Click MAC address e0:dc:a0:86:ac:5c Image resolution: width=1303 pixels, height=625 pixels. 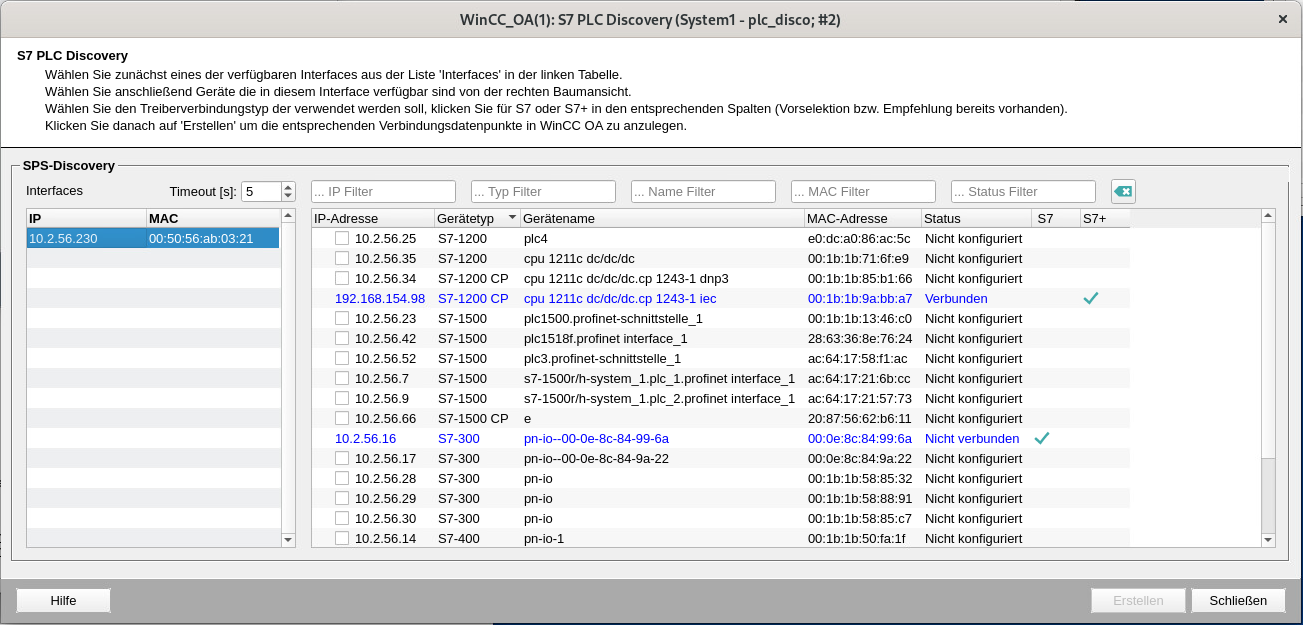tap(859, 238)
